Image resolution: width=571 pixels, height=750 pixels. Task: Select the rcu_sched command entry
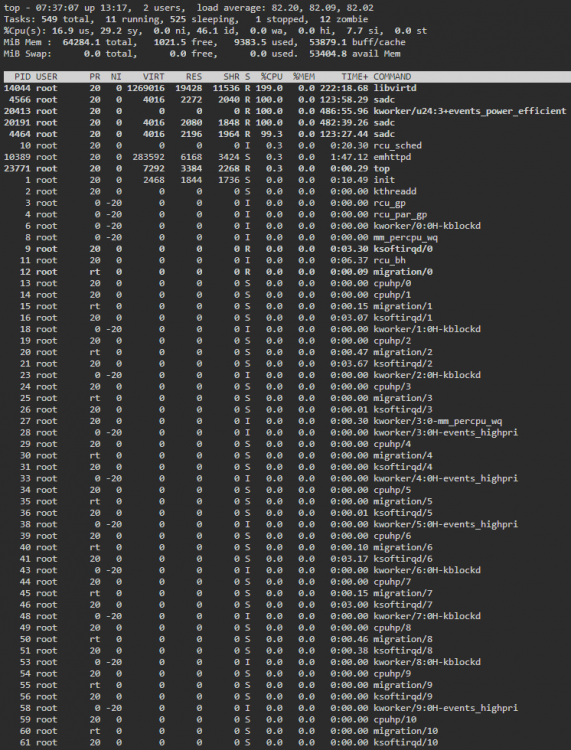(397, 145)
